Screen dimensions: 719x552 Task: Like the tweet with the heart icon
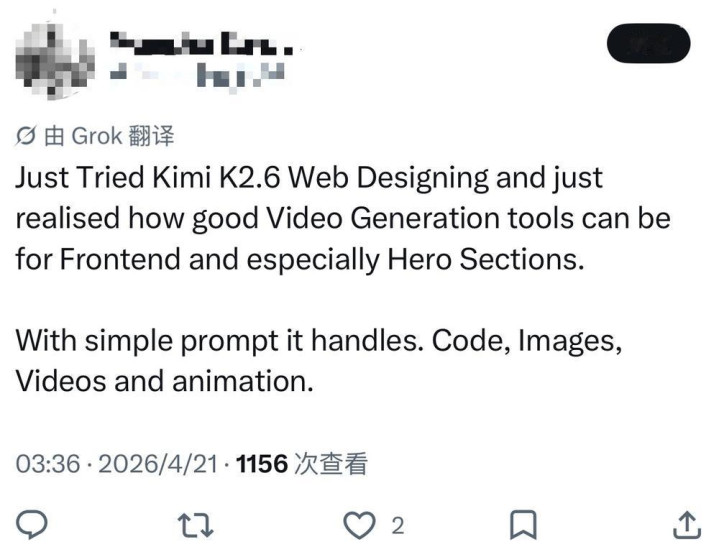(360, 525)
